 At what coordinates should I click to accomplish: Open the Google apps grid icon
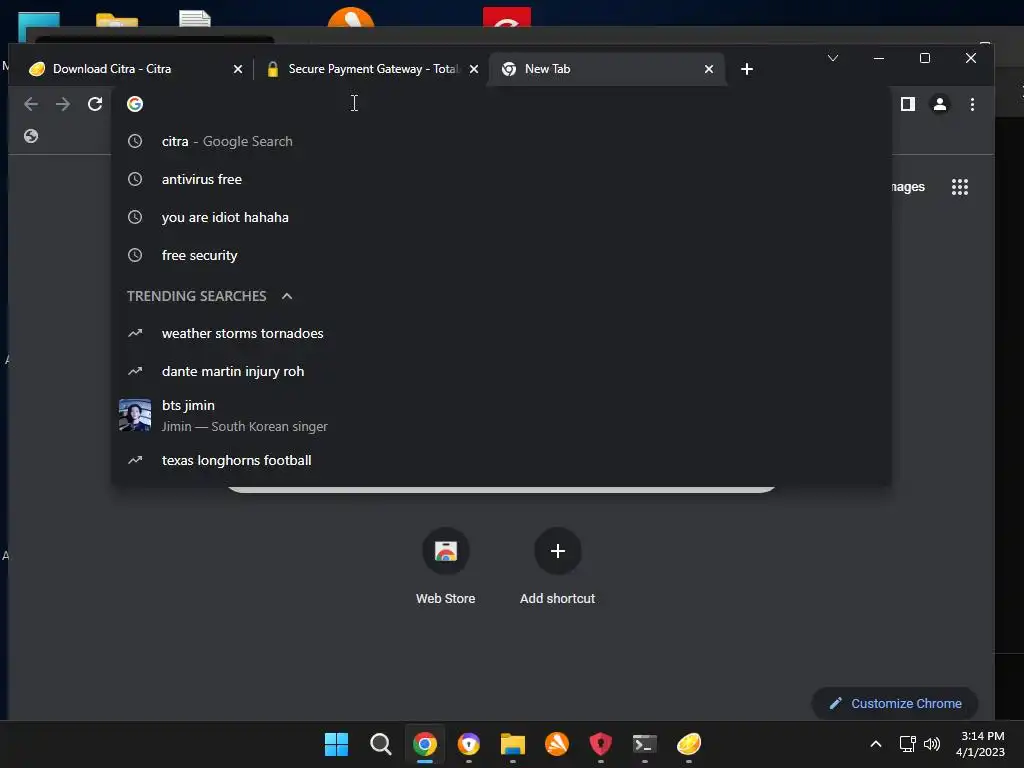959,187
